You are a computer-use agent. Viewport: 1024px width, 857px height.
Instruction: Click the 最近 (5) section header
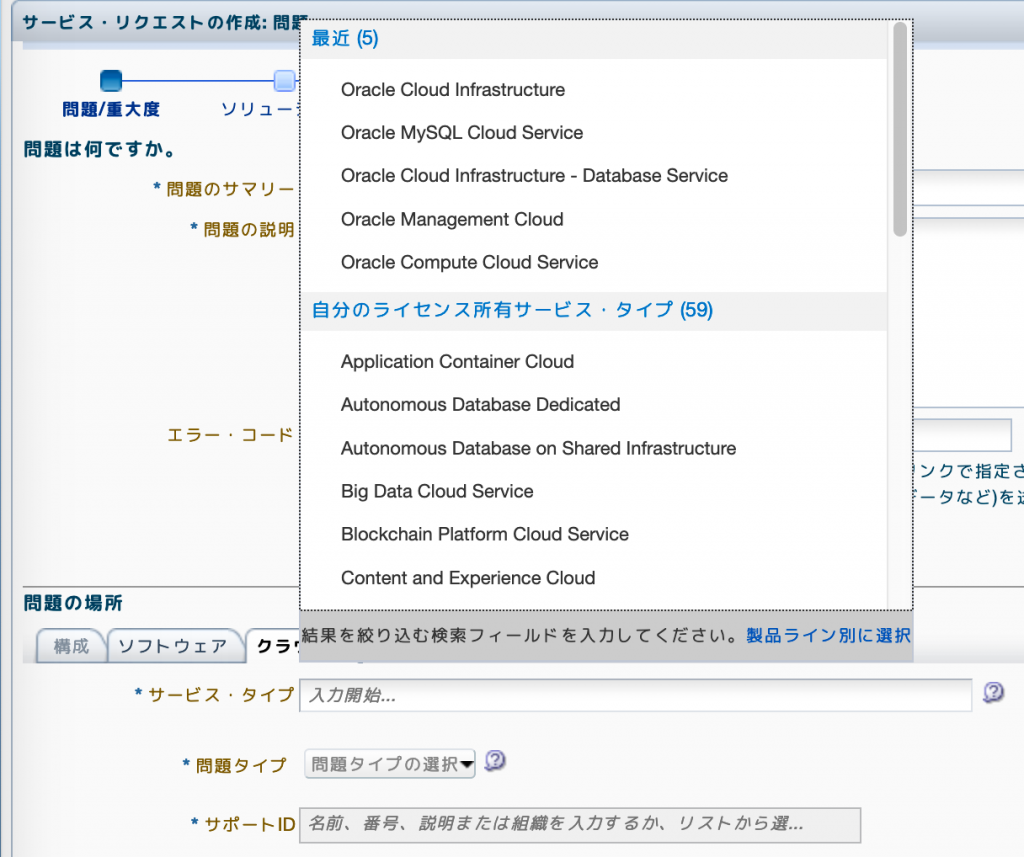[345, 39]
